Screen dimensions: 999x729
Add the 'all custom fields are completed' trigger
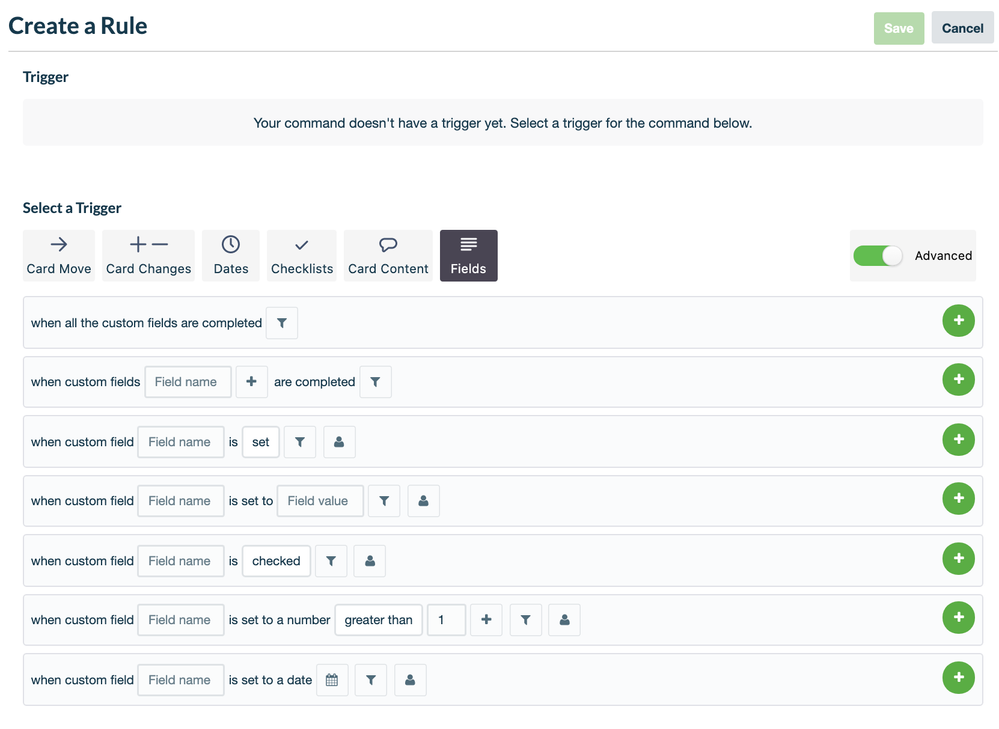click(958, 320)
